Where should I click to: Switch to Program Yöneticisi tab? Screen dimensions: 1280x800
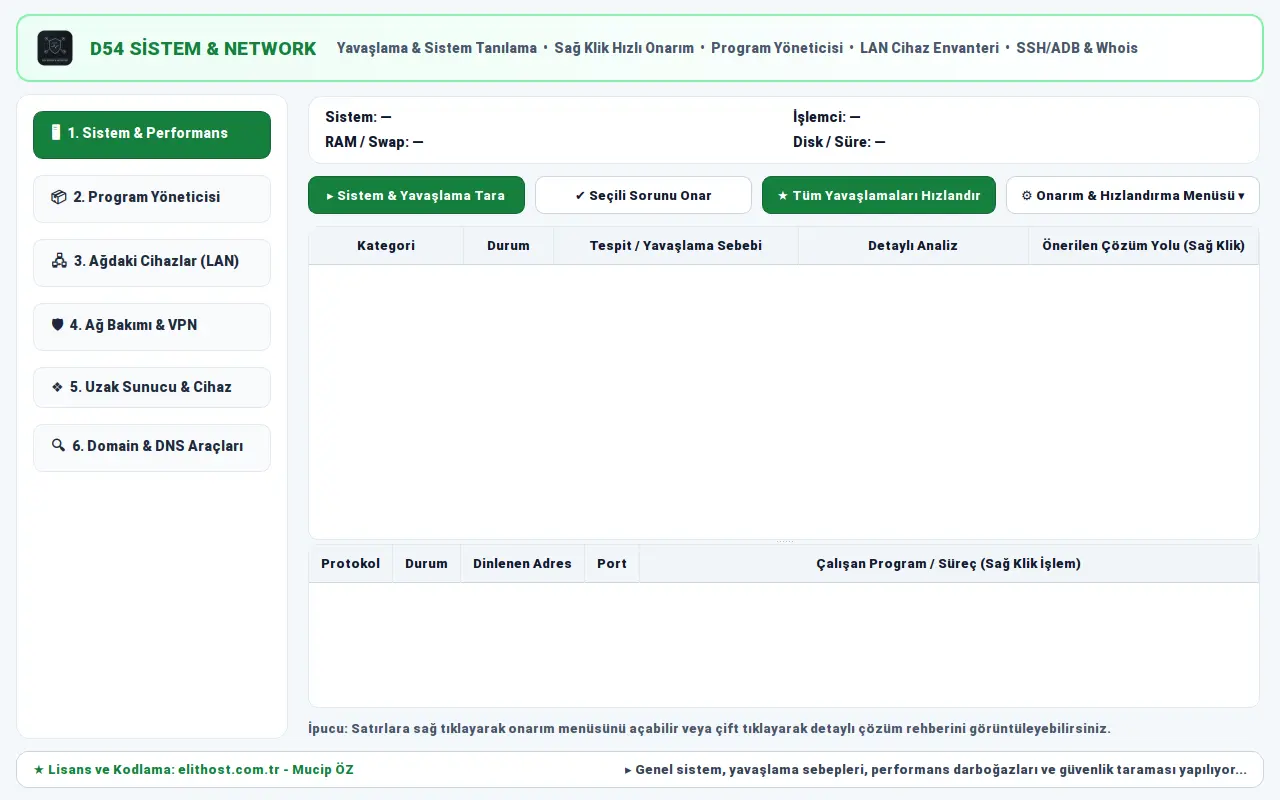click(152, 198)
